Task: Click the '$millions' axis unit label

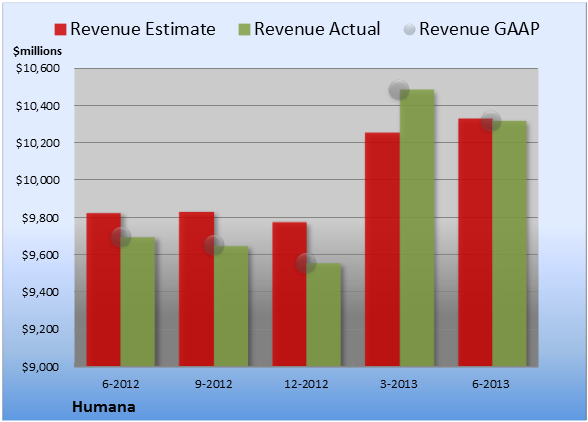Action: [x=38, y=51]
